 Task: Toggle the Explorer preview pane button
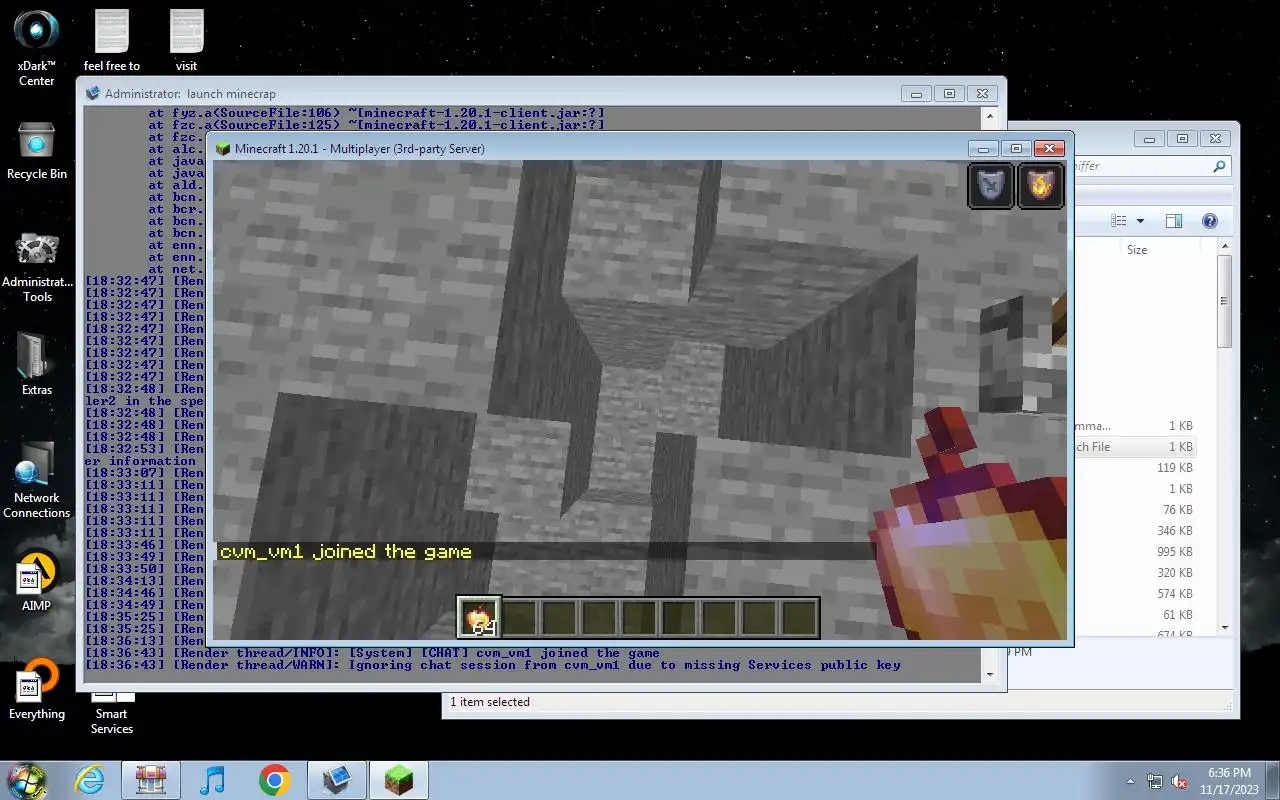click(1174, 221)
